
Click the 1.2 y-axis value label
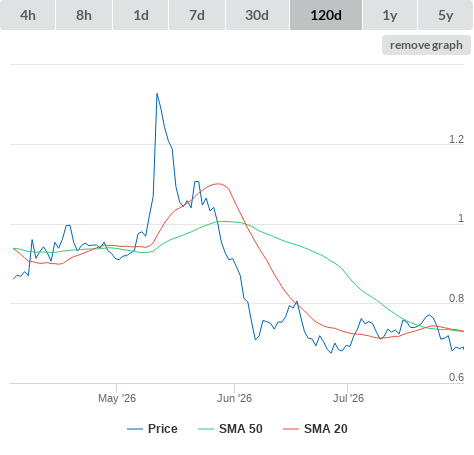coord(456,139)
